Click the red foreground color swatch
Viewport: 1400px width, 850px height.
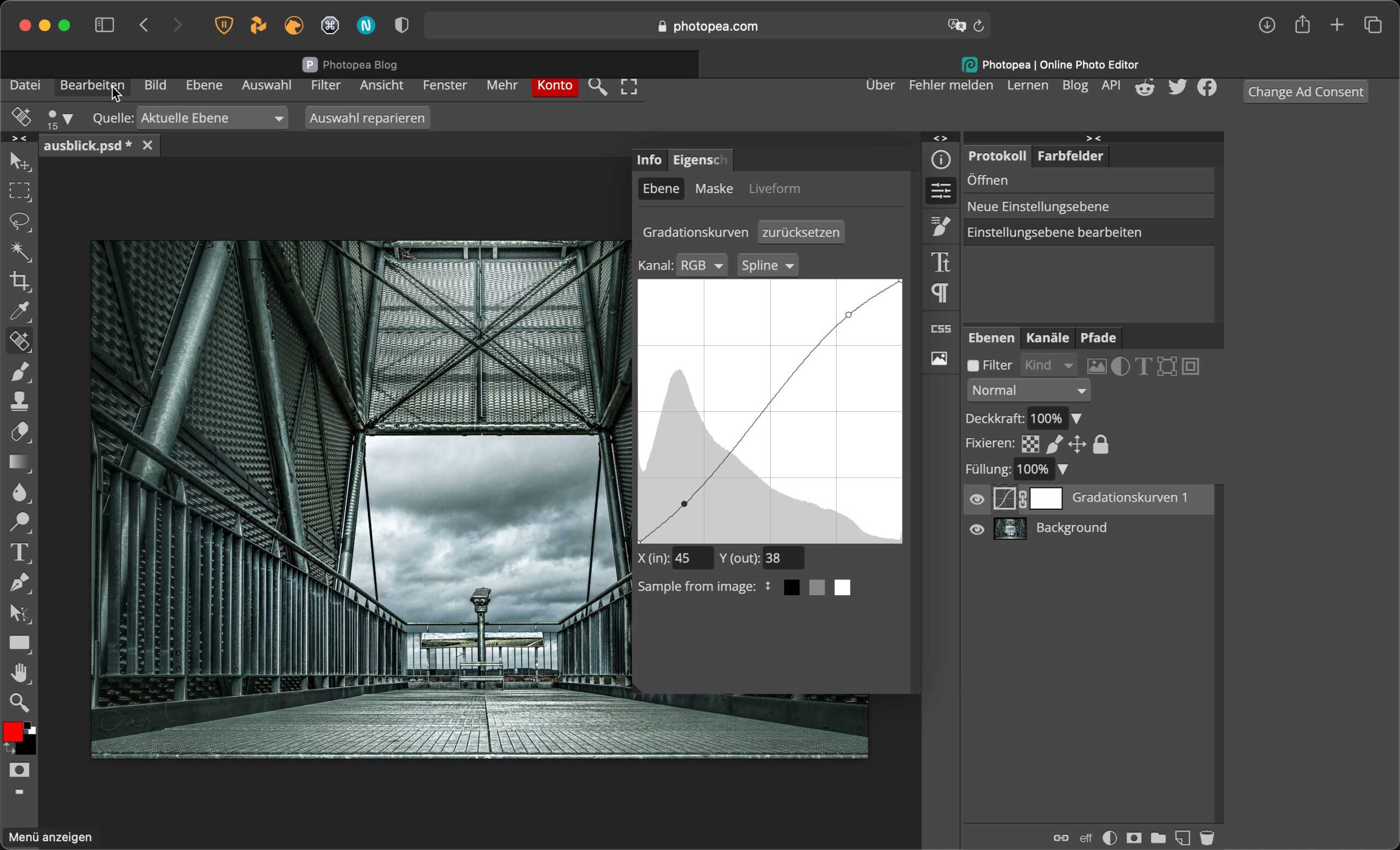pos(12,732)
